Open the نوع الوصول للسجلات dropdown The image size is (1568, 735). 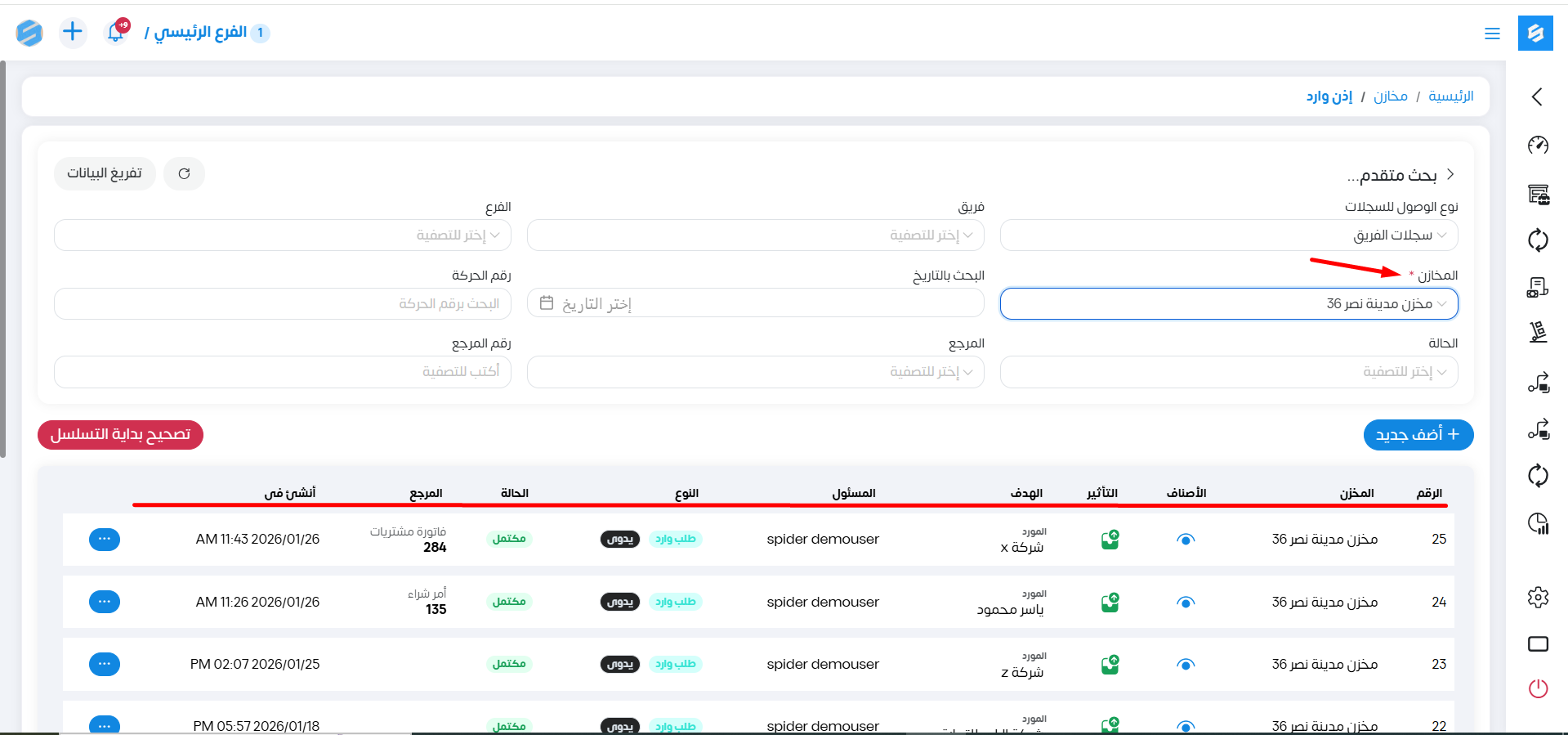click(x=1228, y=235)
